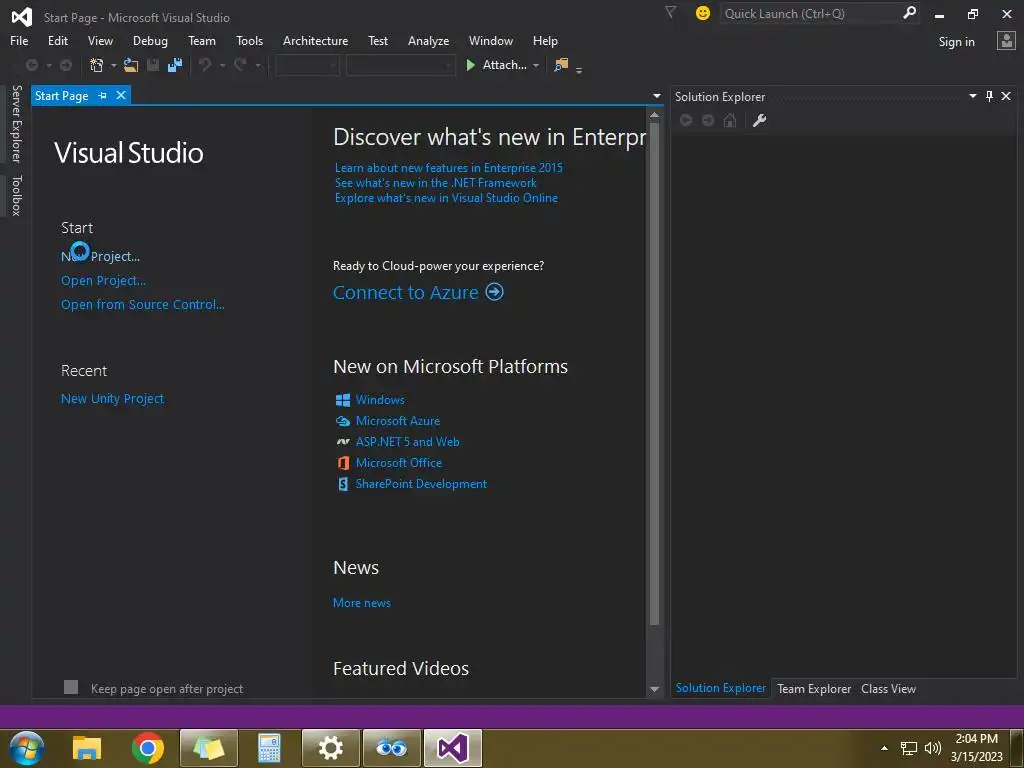Click the Navigate Backward toolbar icon

point(31,65)
